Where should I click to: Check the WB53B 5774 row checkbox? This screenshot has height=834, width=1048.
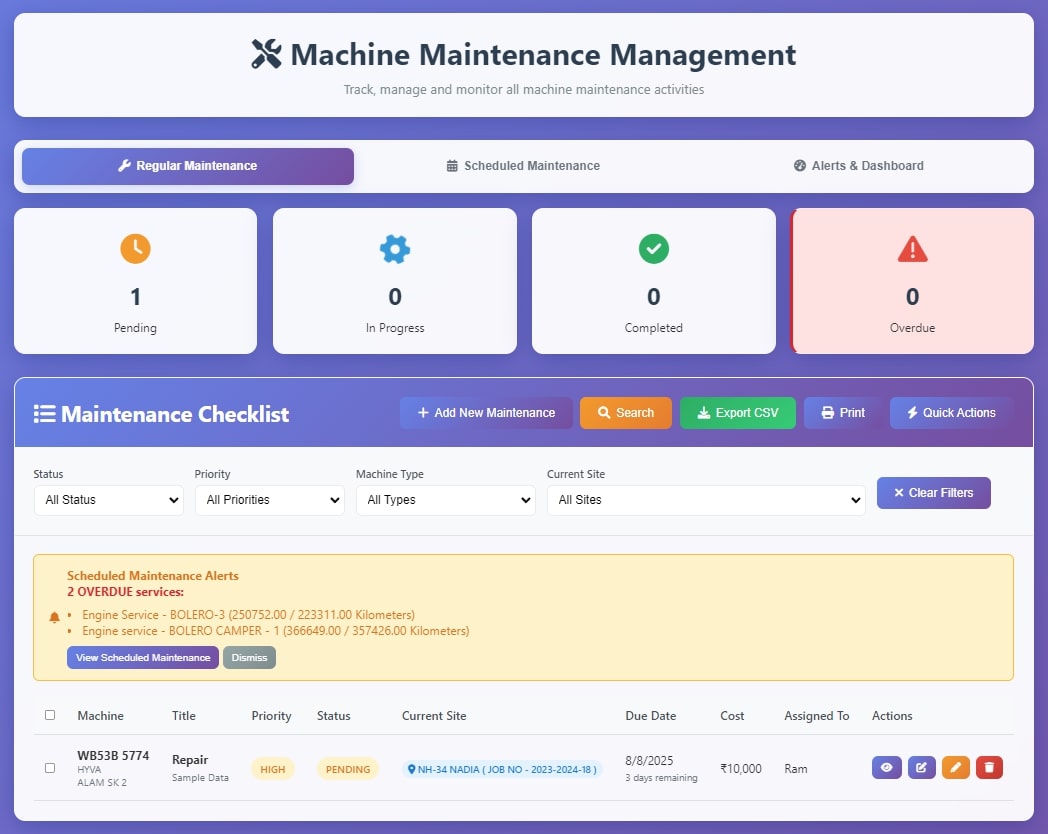click(50, 768)
